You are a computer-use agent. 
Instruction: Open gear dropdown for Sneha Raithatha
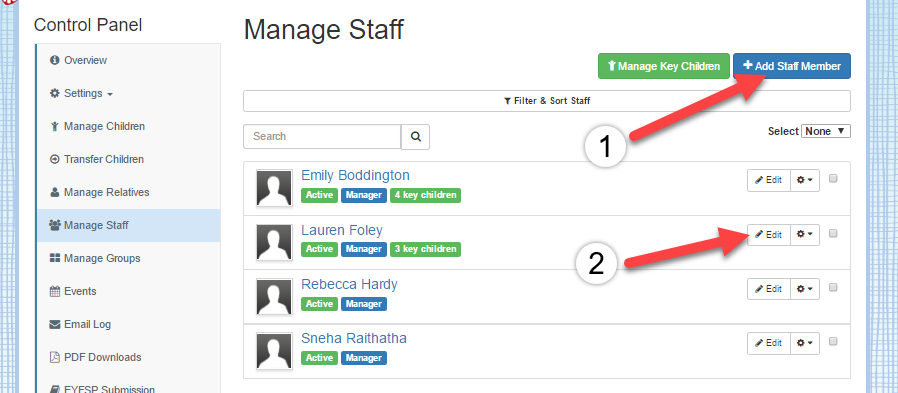tap(805, 343)
